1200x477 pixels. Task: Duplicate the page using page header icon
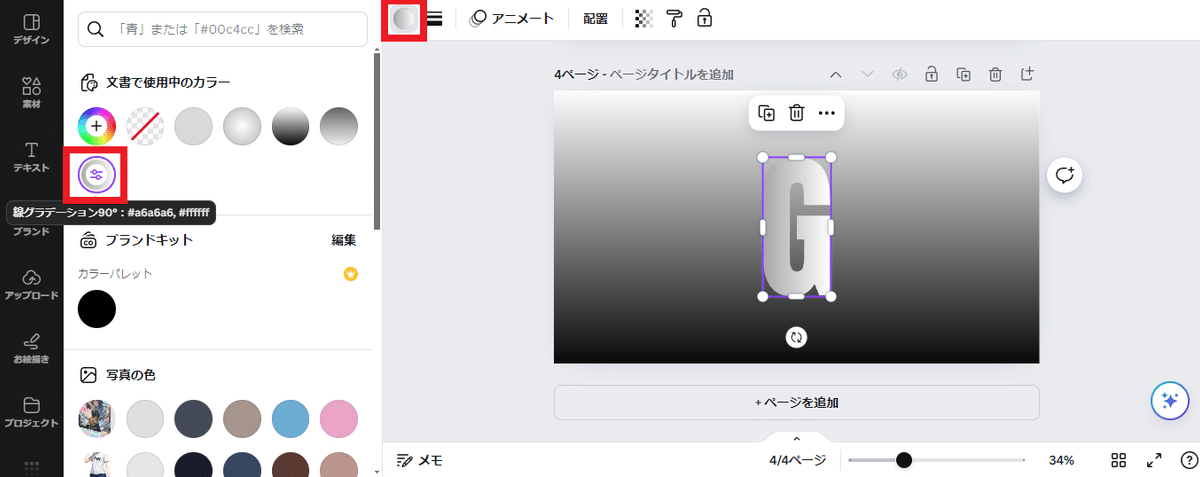tap(963, 74)
